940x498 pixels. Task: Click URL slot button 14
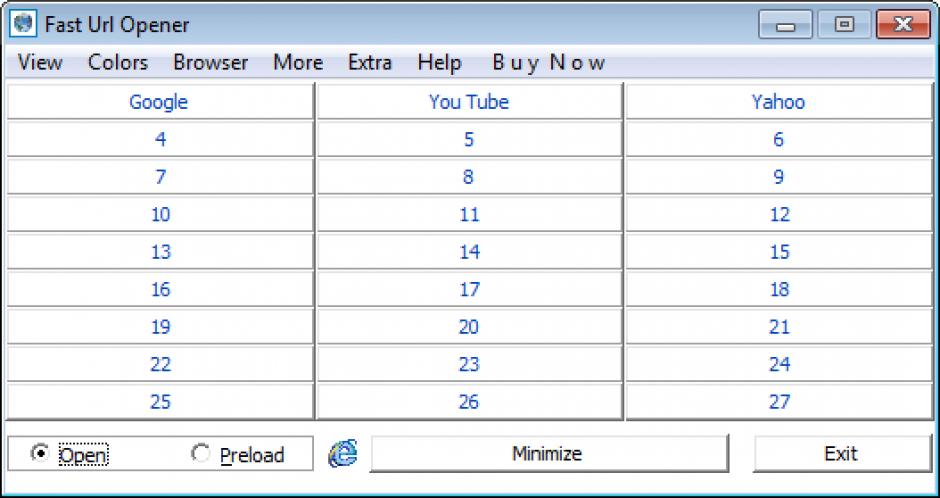(469, 251)
